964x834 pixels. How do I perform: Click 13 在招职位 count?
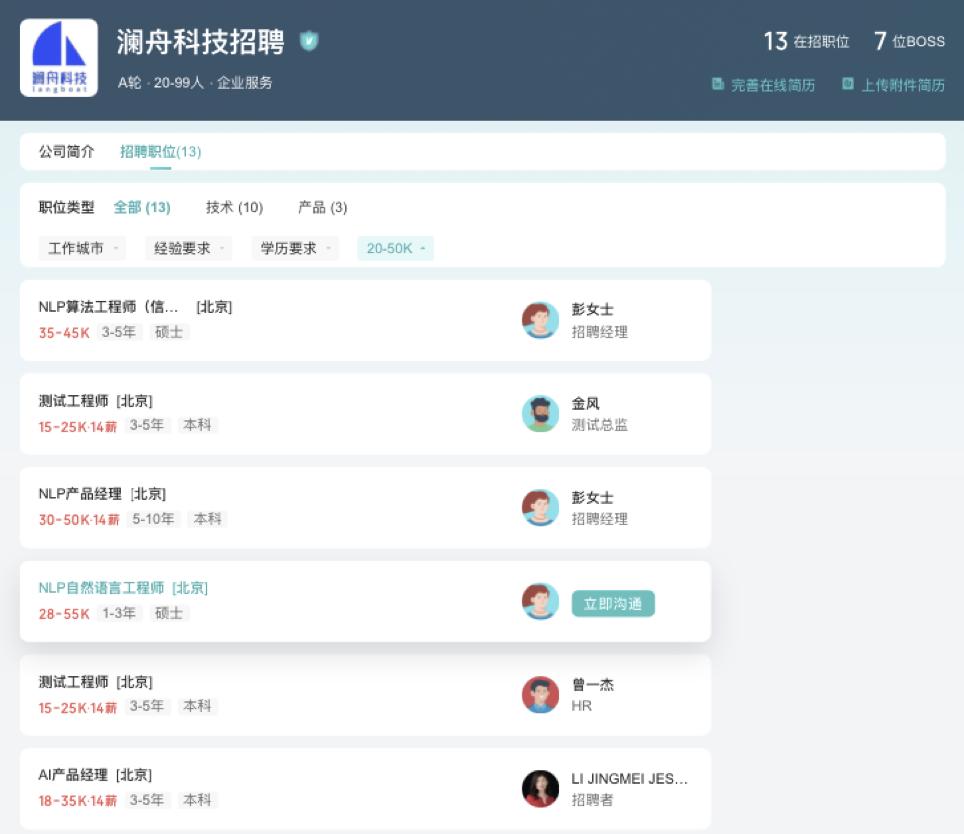coord(806,41)
